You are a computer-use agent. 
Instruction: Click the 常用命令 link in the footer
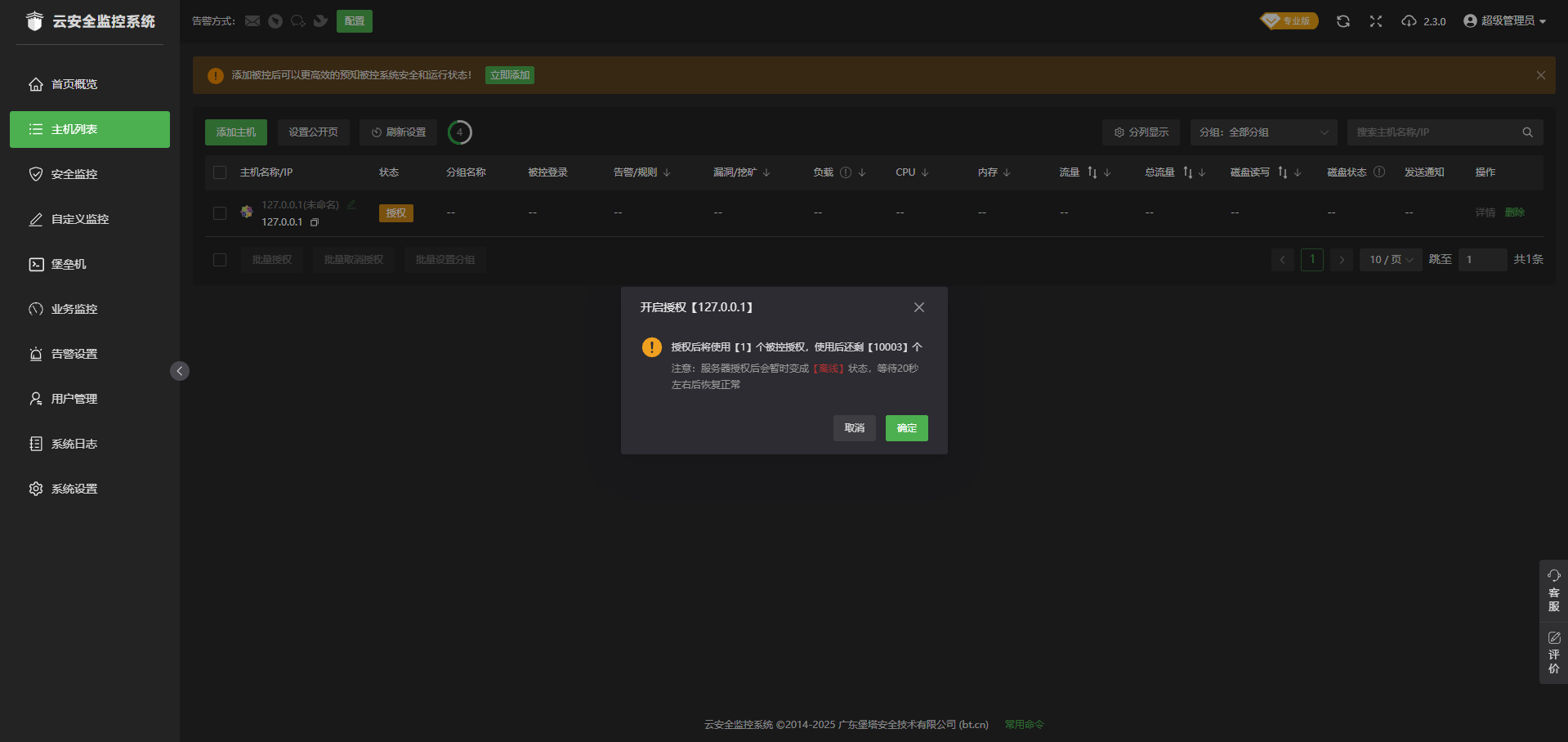(1023, 724)
